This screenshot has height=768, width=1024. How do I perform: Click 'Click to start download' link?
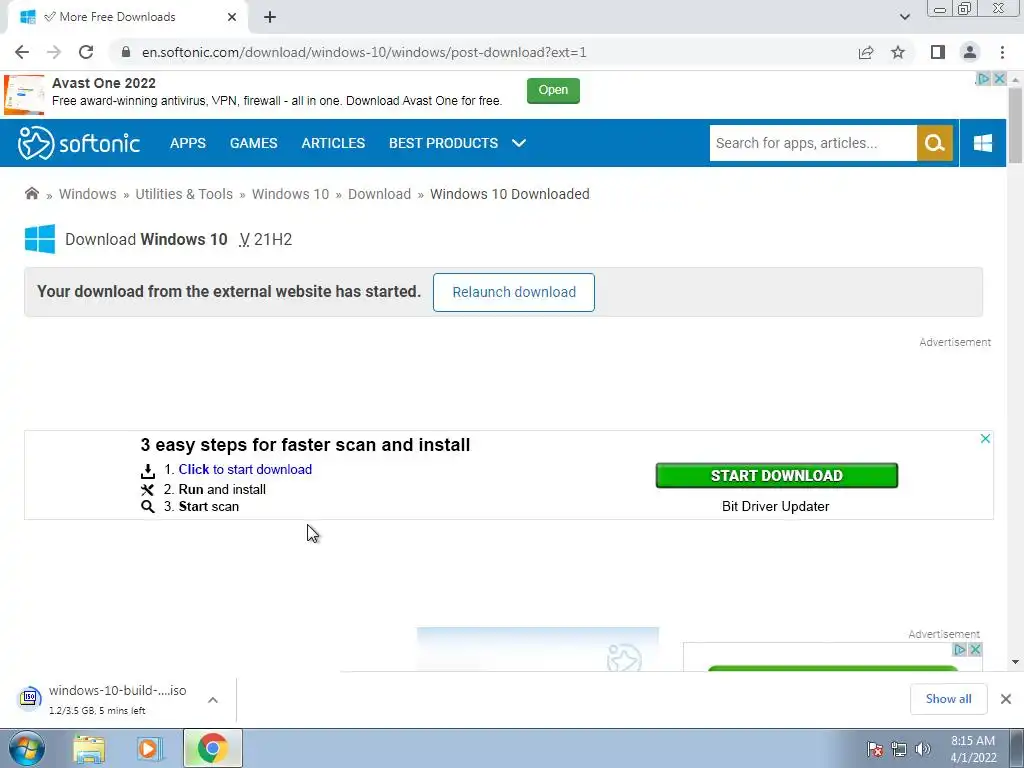[x=245, y=469]
